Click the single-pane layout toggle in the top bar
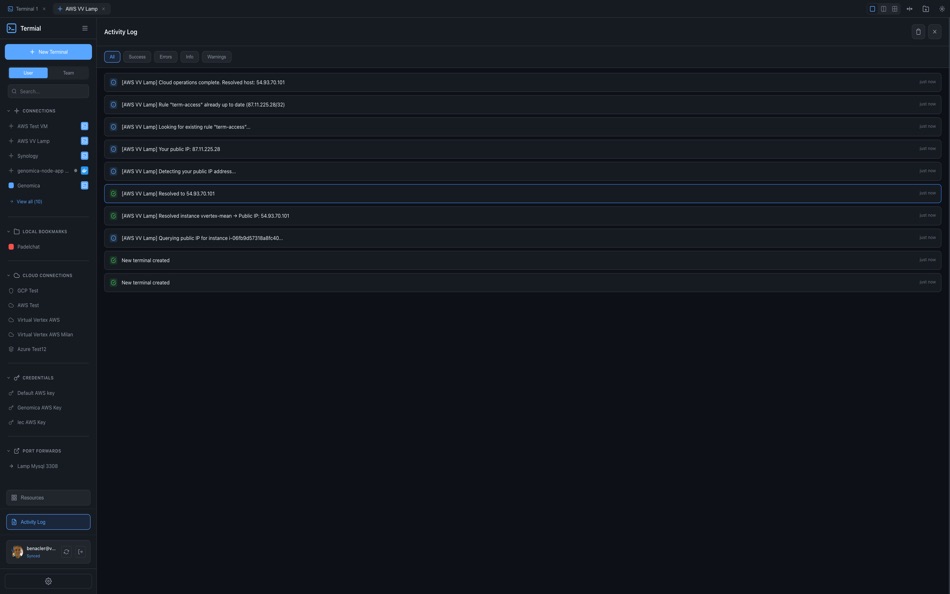950x594 pixels. (871, 7)
